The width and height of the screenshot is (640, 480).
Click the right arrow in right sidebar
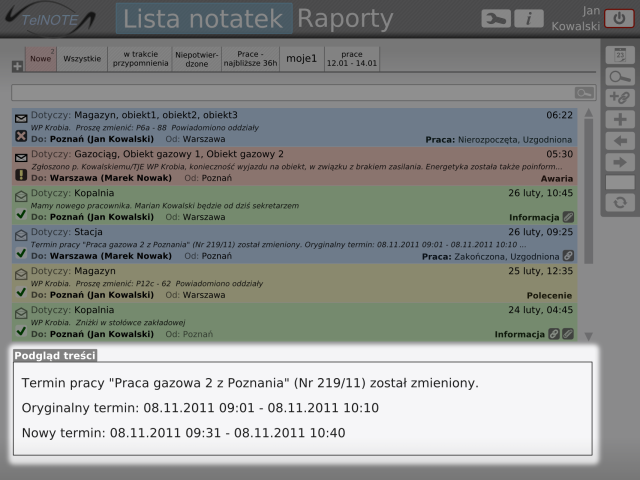point(620,162)
